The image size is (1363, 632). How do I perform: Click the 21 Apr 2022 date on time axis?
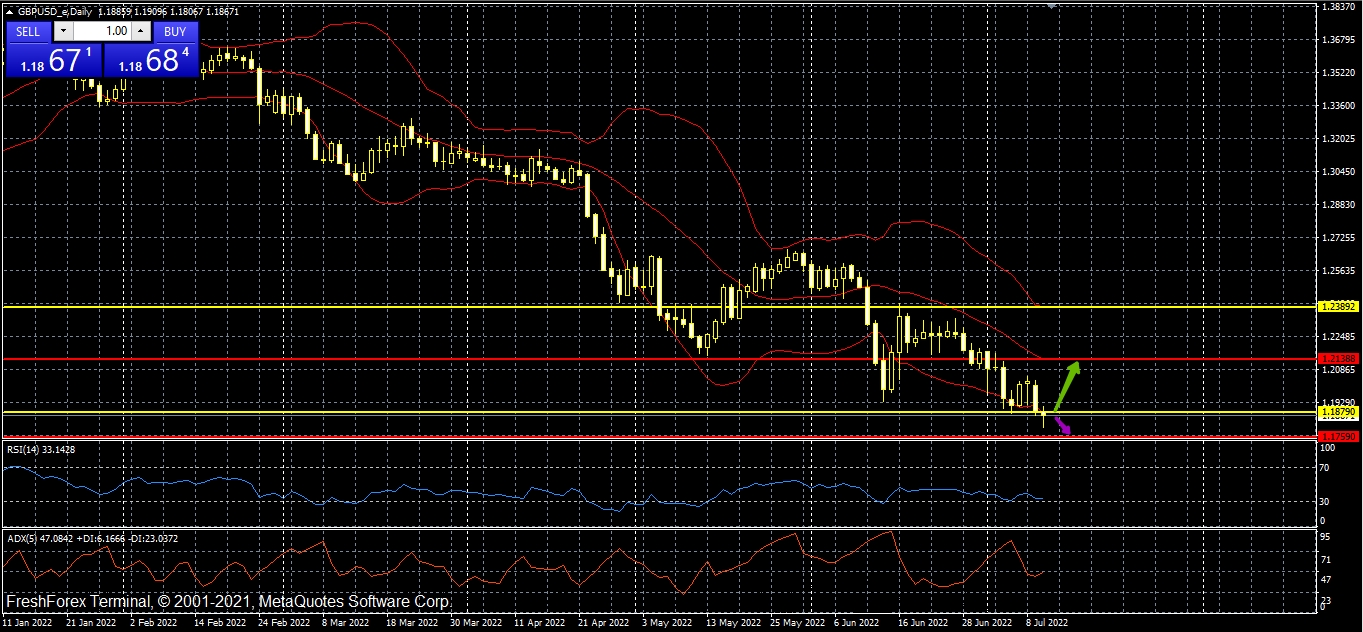[605, 621]
